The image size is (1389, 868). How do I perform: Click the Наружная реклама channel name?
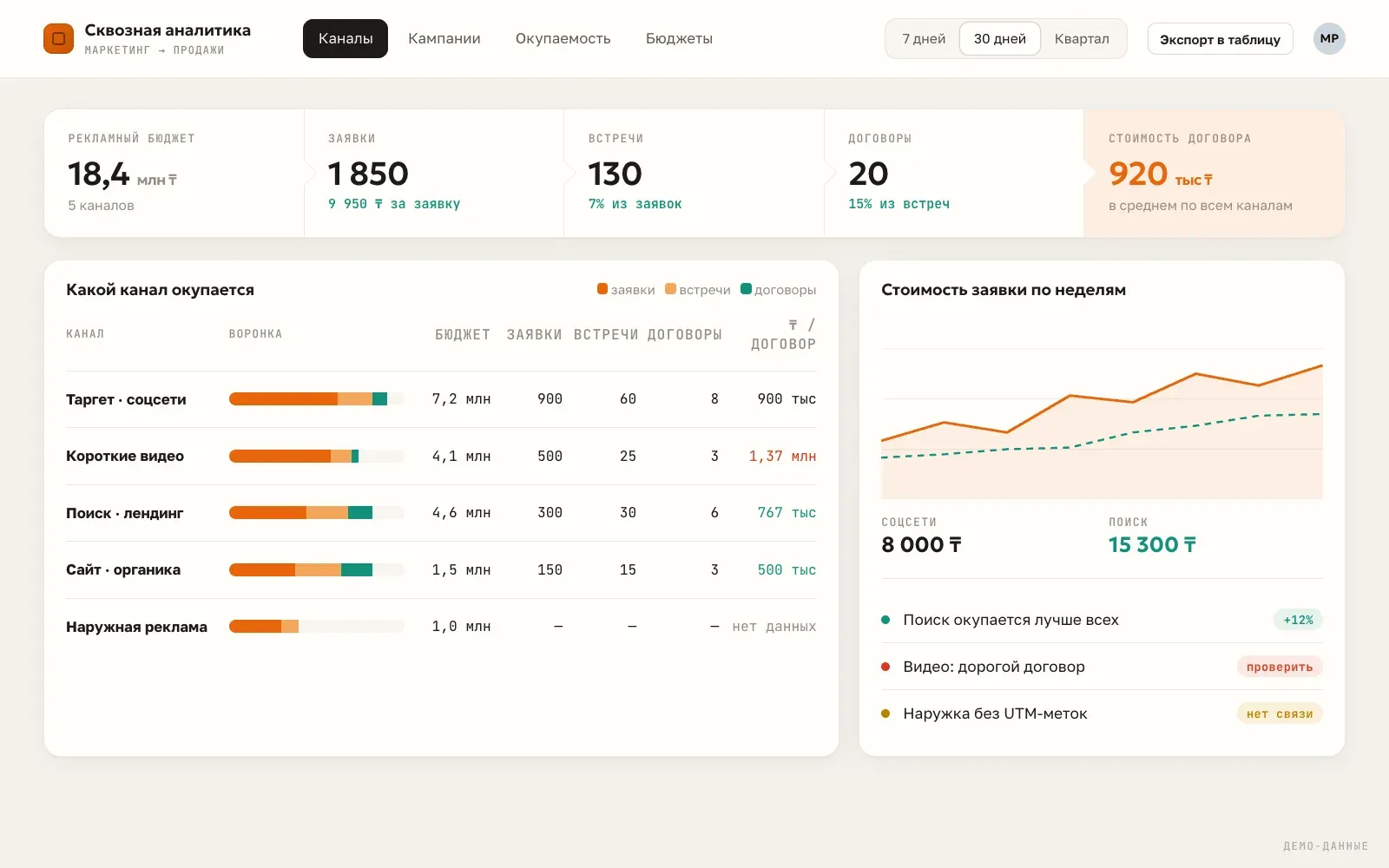click(x=136, y=627)
